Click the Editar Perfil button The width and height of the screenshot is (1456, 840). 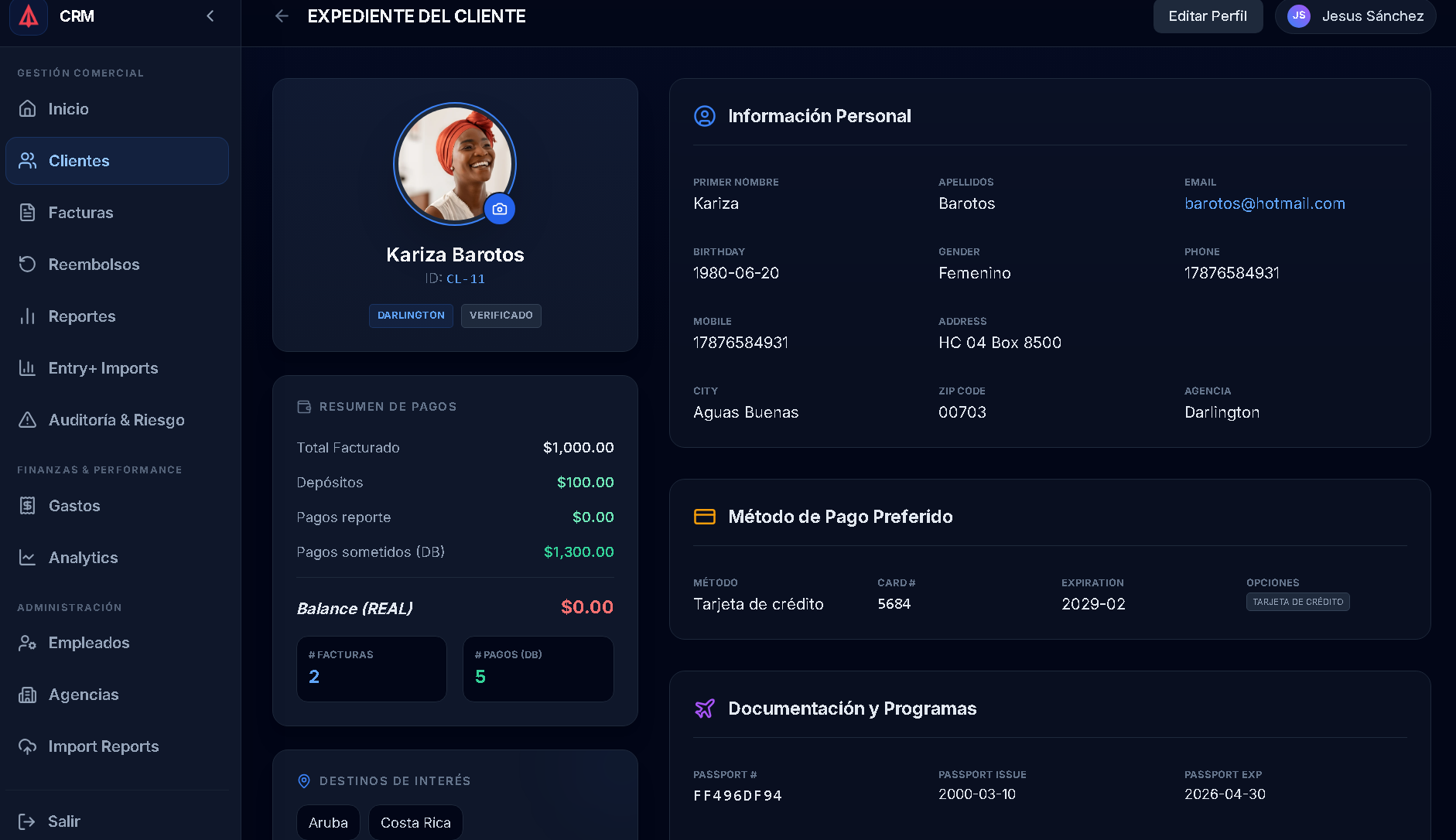point(1208,16)
